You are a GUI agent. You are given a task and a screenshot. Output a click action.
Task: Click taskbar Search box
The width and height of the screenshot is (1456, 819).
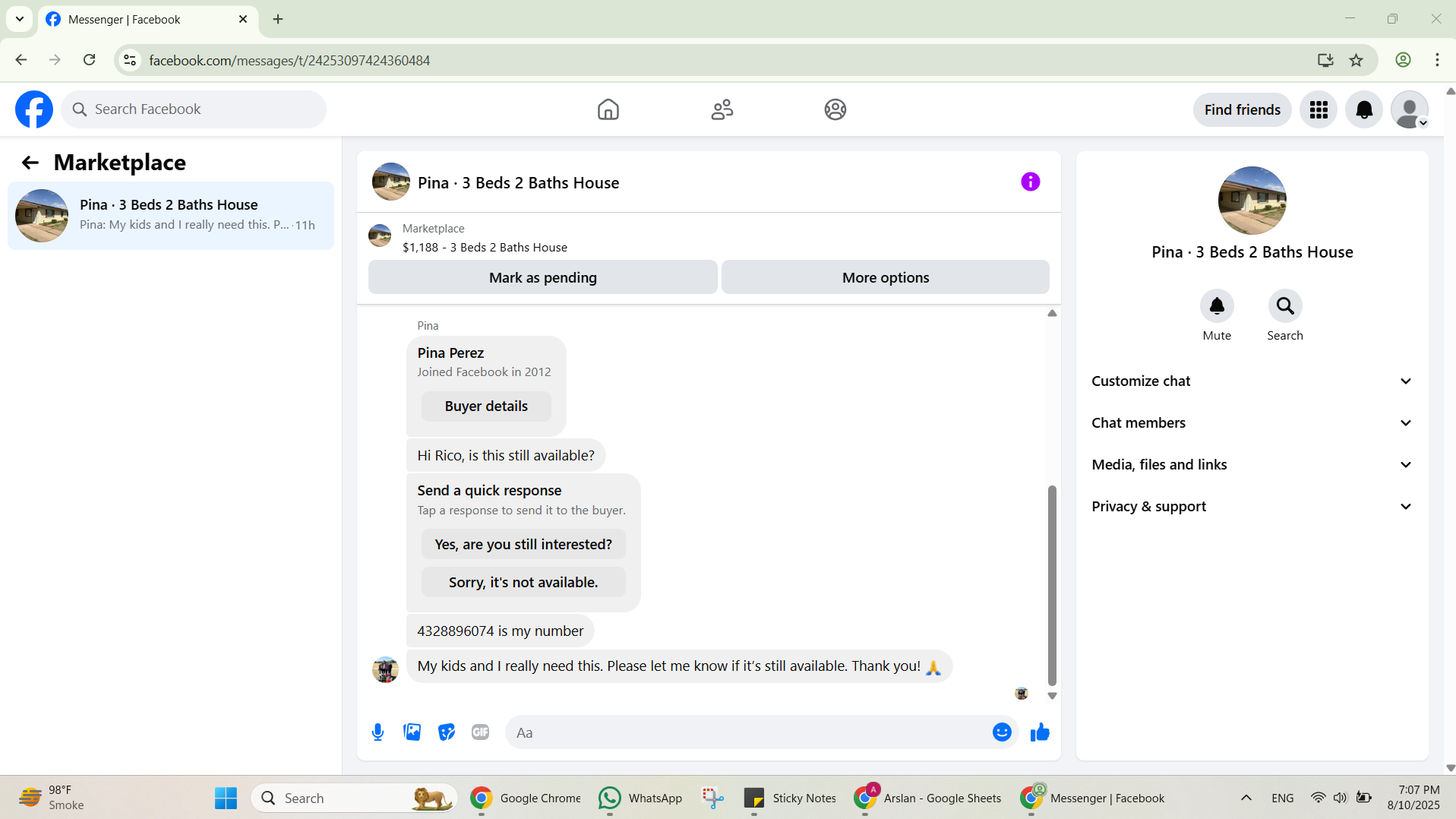[x=354, y=798]
